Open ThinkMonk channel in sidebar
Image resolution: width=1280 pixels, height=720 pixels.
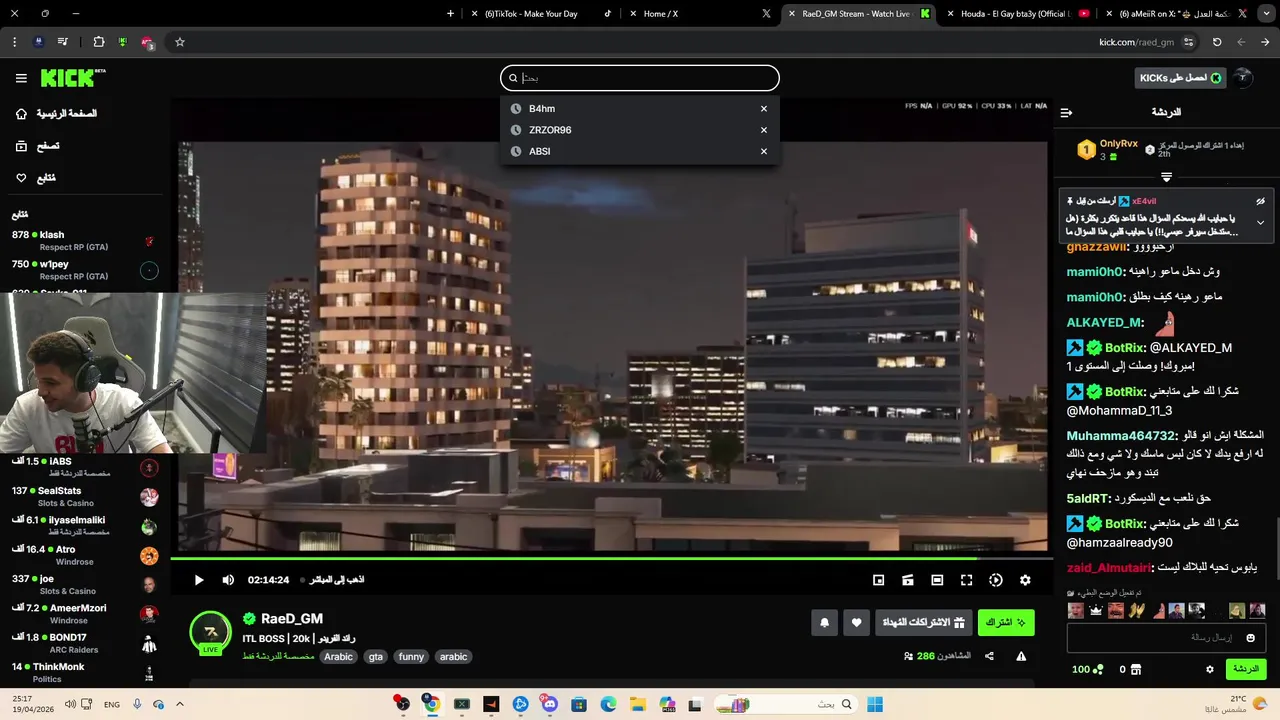[85, 672]
